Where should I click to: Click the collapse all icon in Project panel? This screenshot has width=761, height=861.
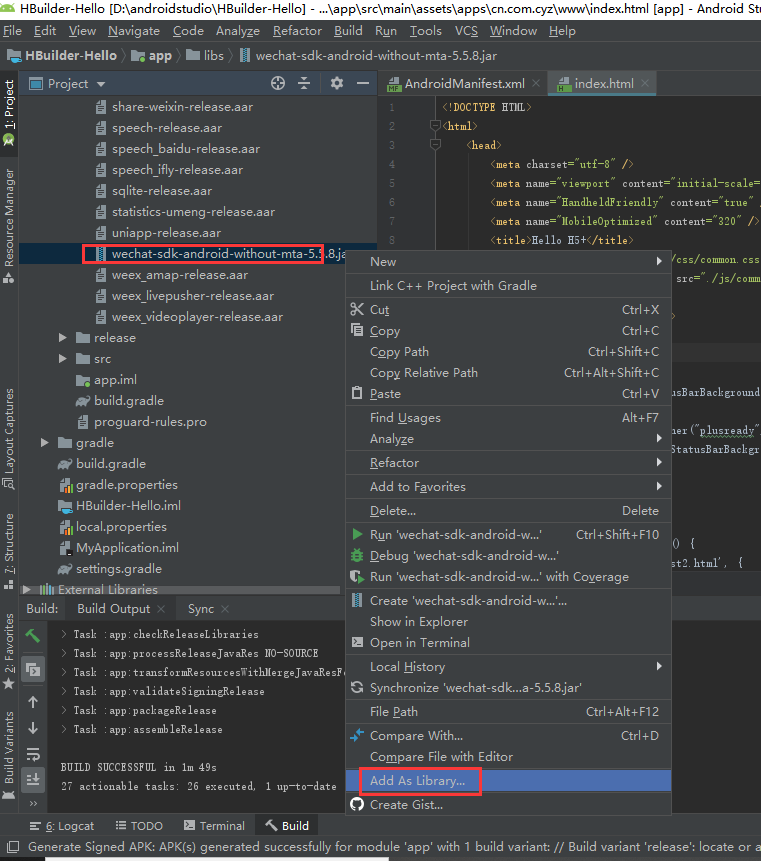click(304, 83)
